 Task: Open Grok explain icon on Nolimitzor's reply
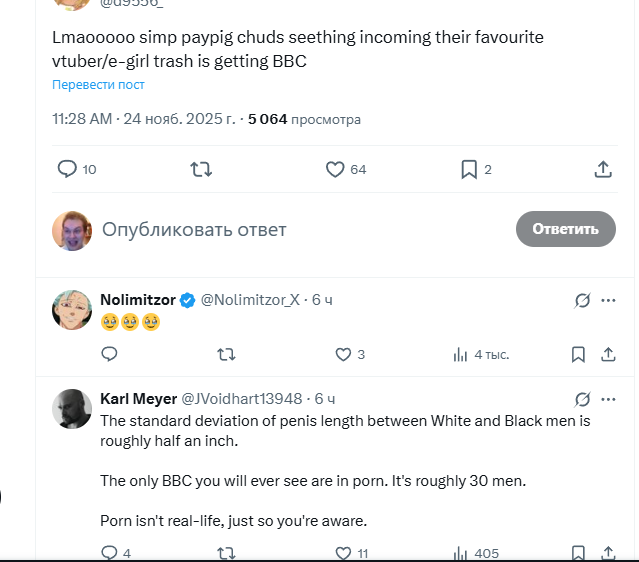coord(581,300)
